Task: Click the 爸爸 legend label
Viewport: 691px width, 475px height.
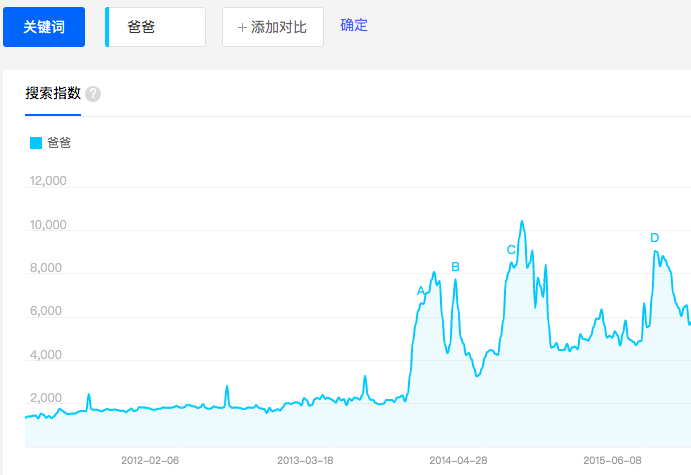Action: 59,143
